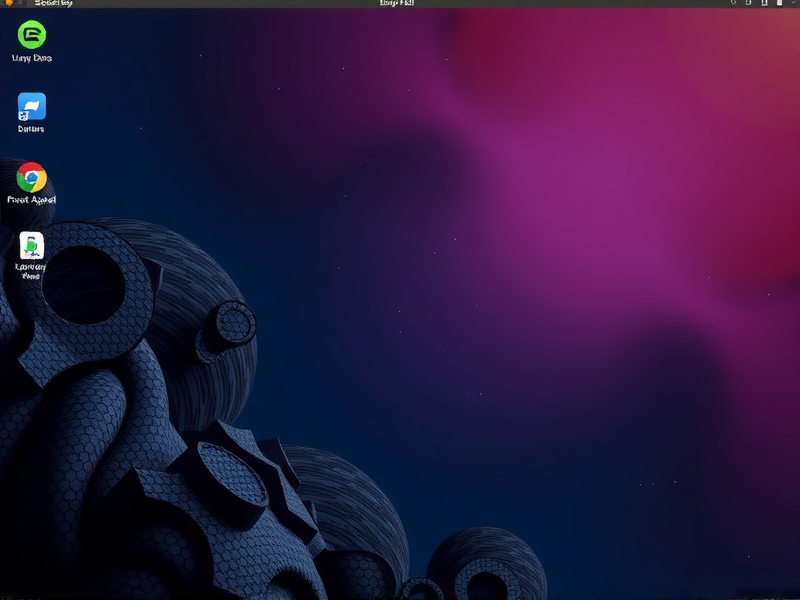Click the third system tray icon from the left
This screenshot has width=800, height=600.
(765, 4)
